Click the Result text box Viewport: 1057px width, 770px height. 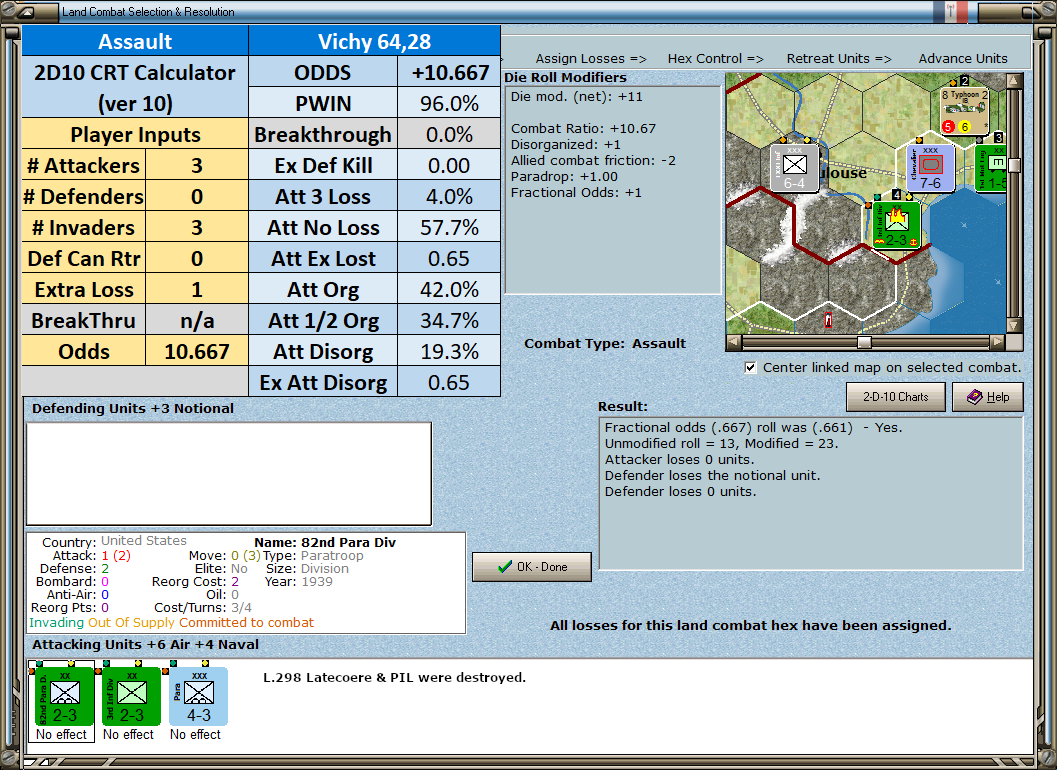point(811,494)
